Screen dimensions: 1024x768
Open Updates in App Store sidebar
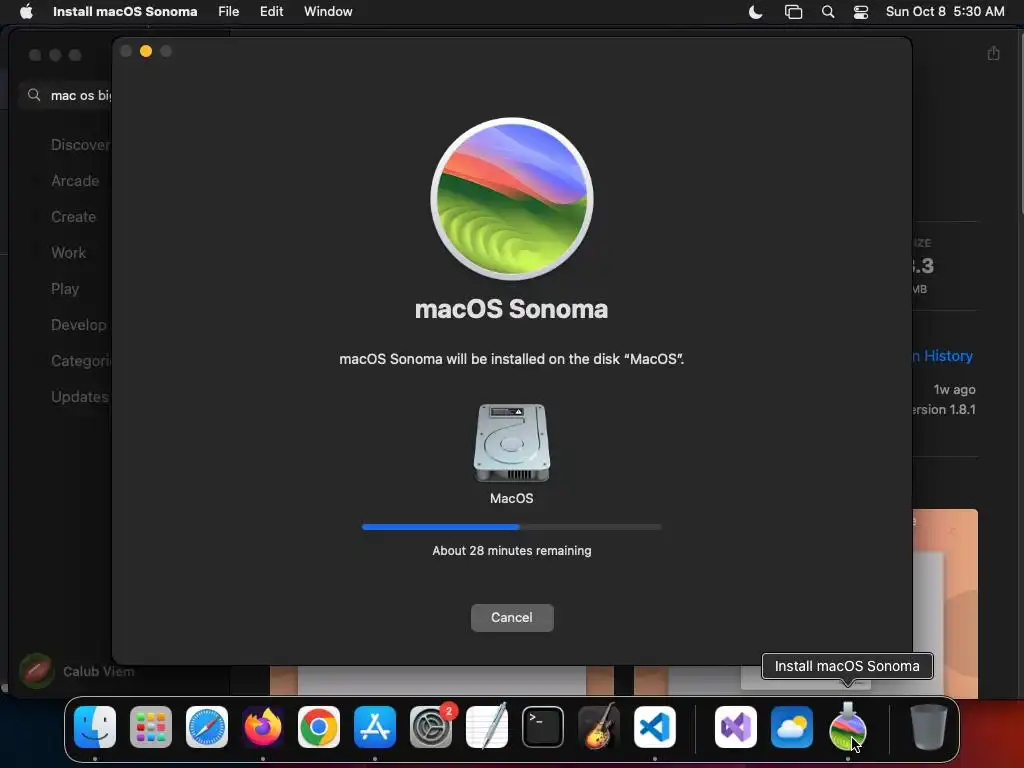[x=80, y=396]
